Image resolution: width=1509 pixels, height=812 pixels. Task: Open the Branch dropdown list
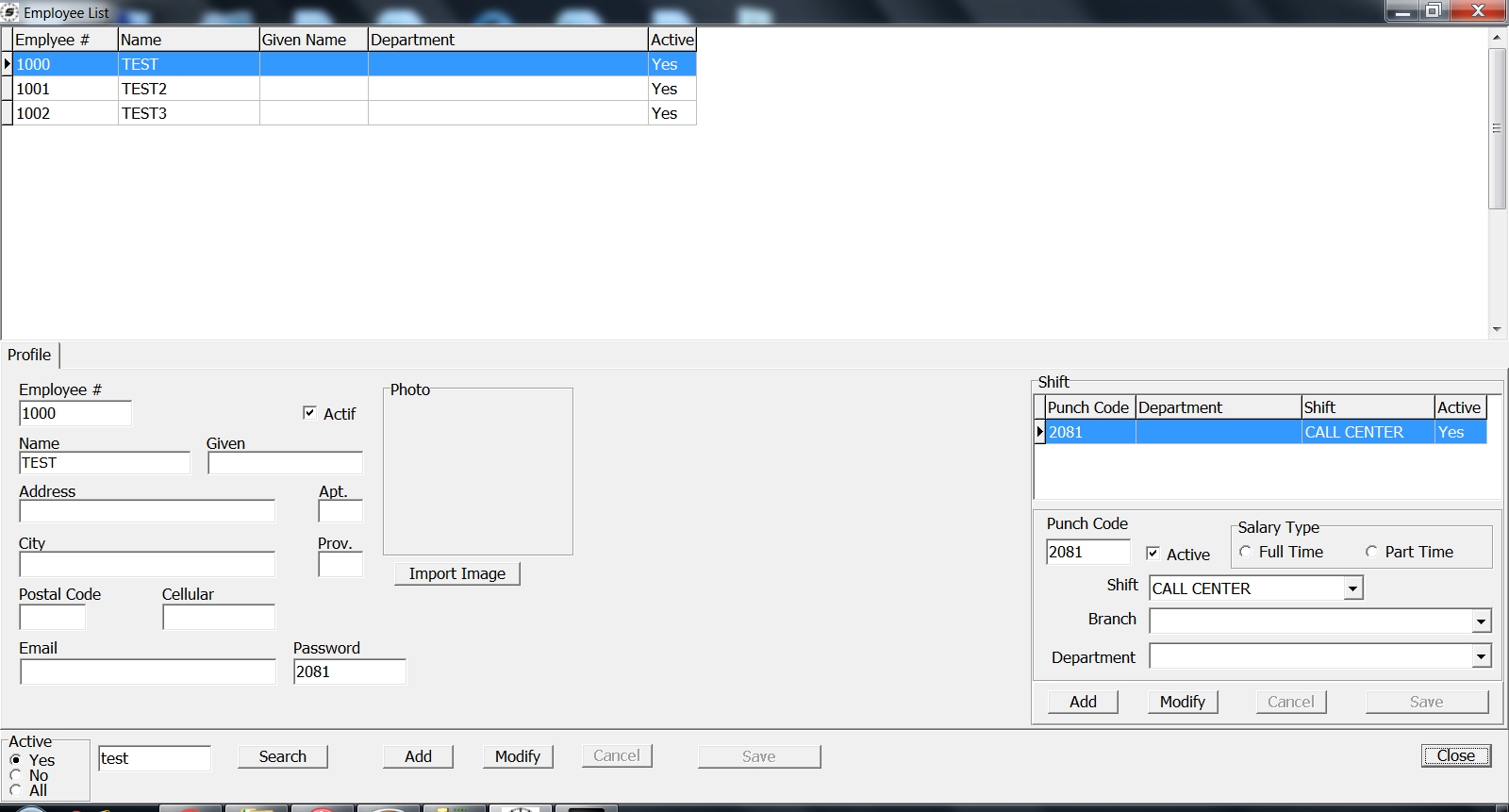pyautogui.click(x=1481, y=621)
